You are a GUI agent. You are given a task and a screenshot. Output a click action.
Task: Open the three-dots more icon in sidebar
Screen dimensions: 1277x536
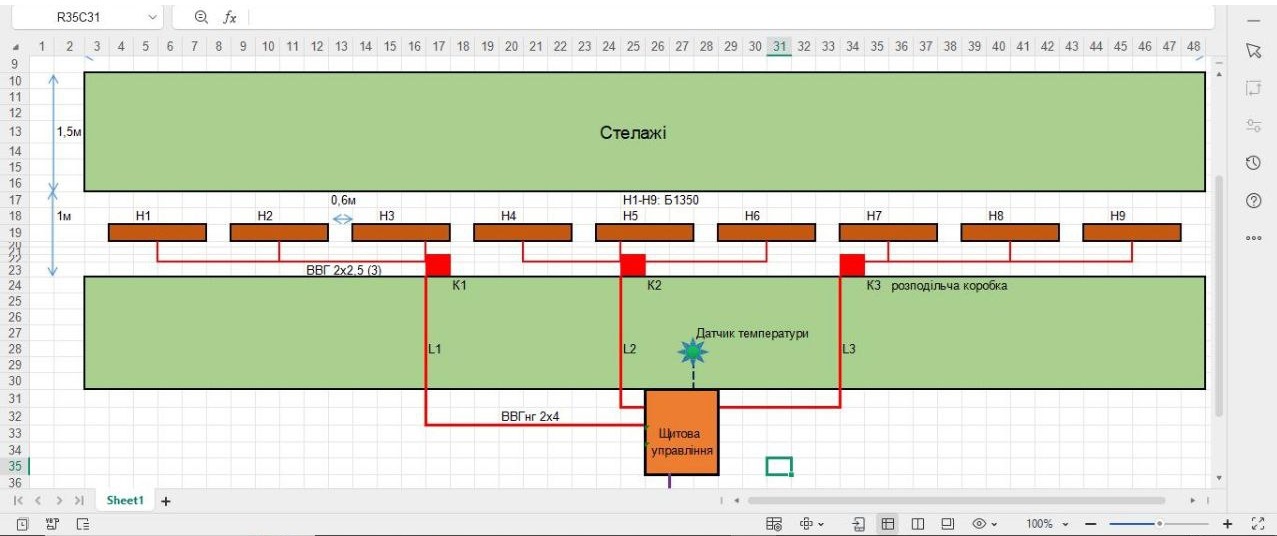tap(1256, 238)
